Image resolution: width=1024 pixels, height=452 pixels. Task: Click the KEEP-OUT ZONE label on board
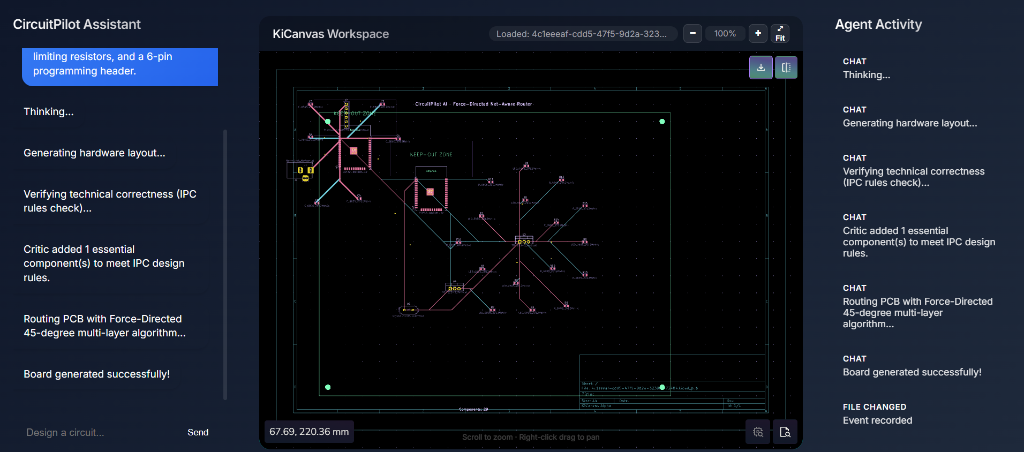pos(431,155)
